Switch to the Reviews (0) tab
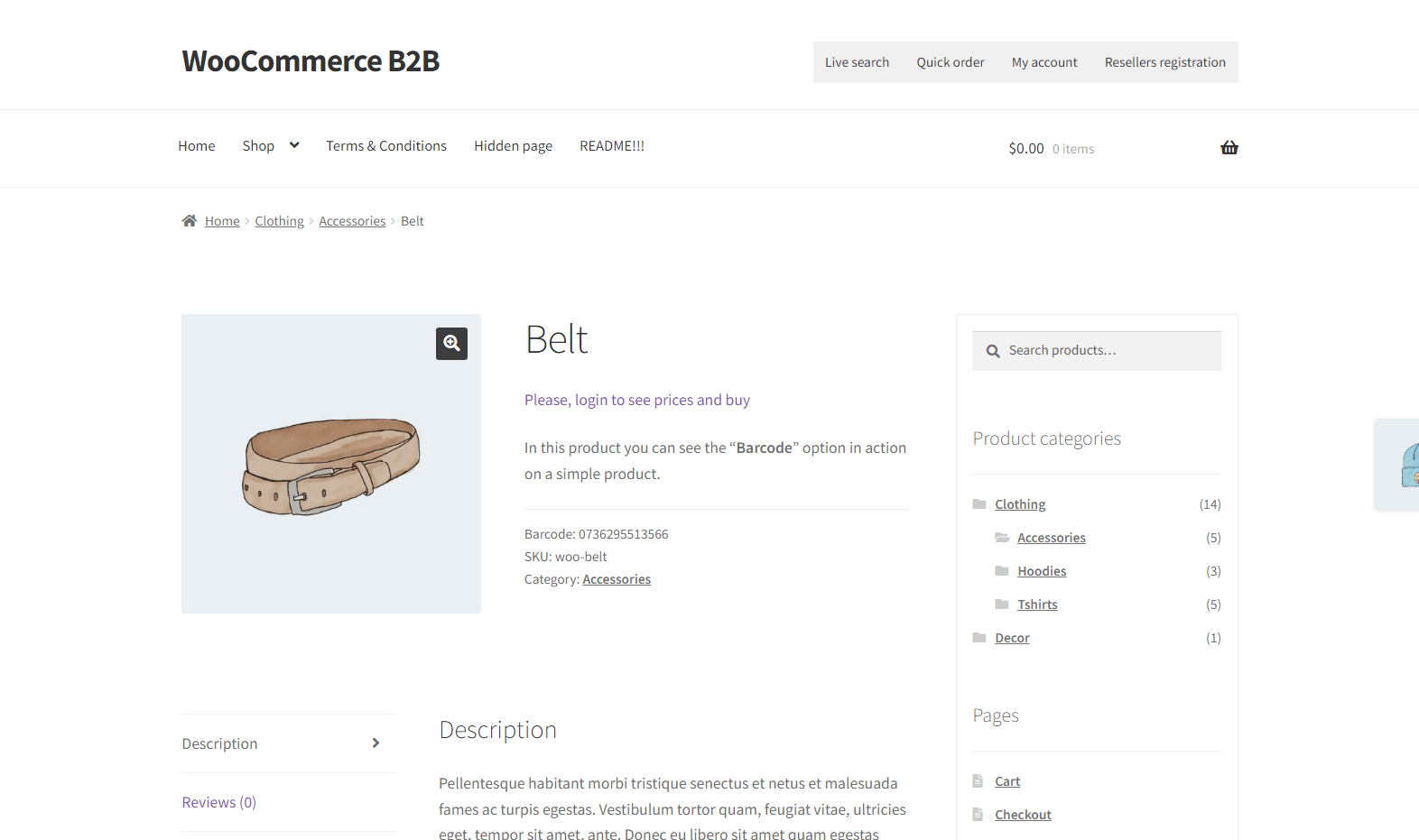This screenshot has width=1419, height=840. 219,802
